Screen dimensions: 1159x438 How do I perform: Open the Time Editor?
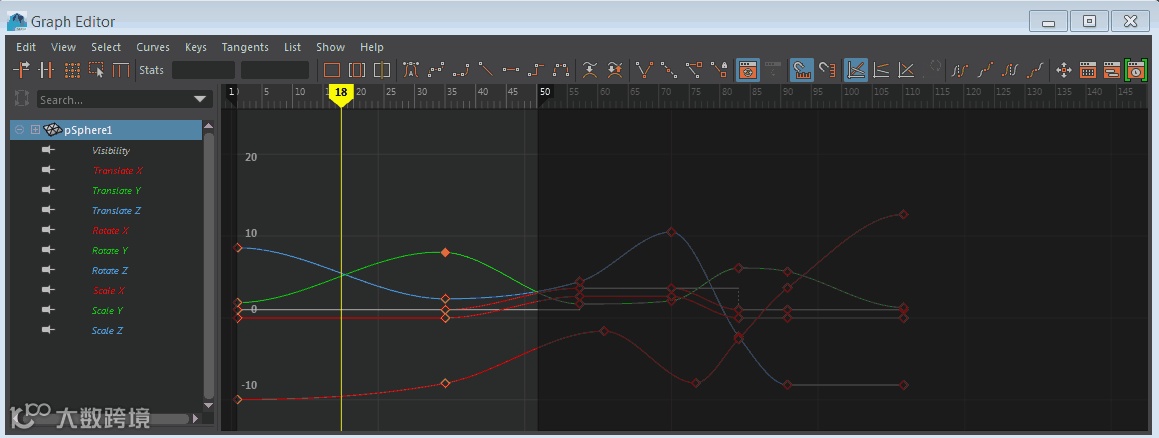(1136, 70)
